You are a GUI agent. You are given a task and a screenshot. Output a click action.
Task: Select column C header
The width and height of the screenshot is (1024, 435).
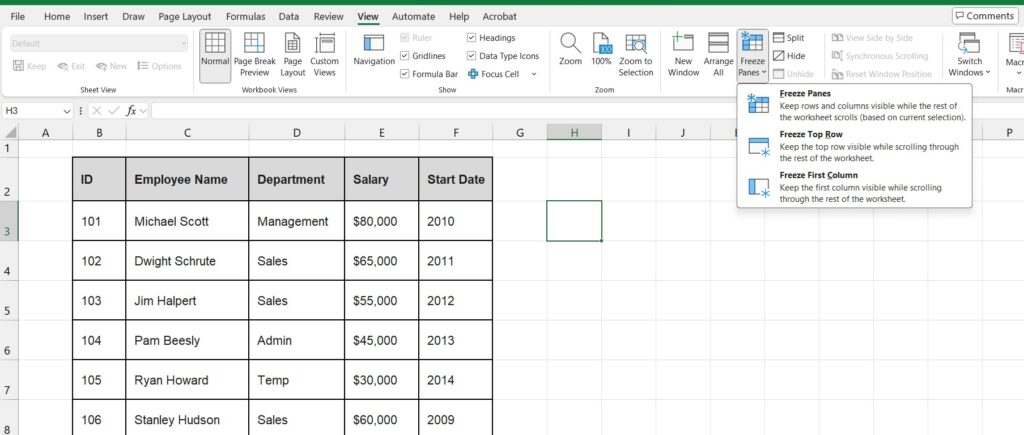(187, 133)
